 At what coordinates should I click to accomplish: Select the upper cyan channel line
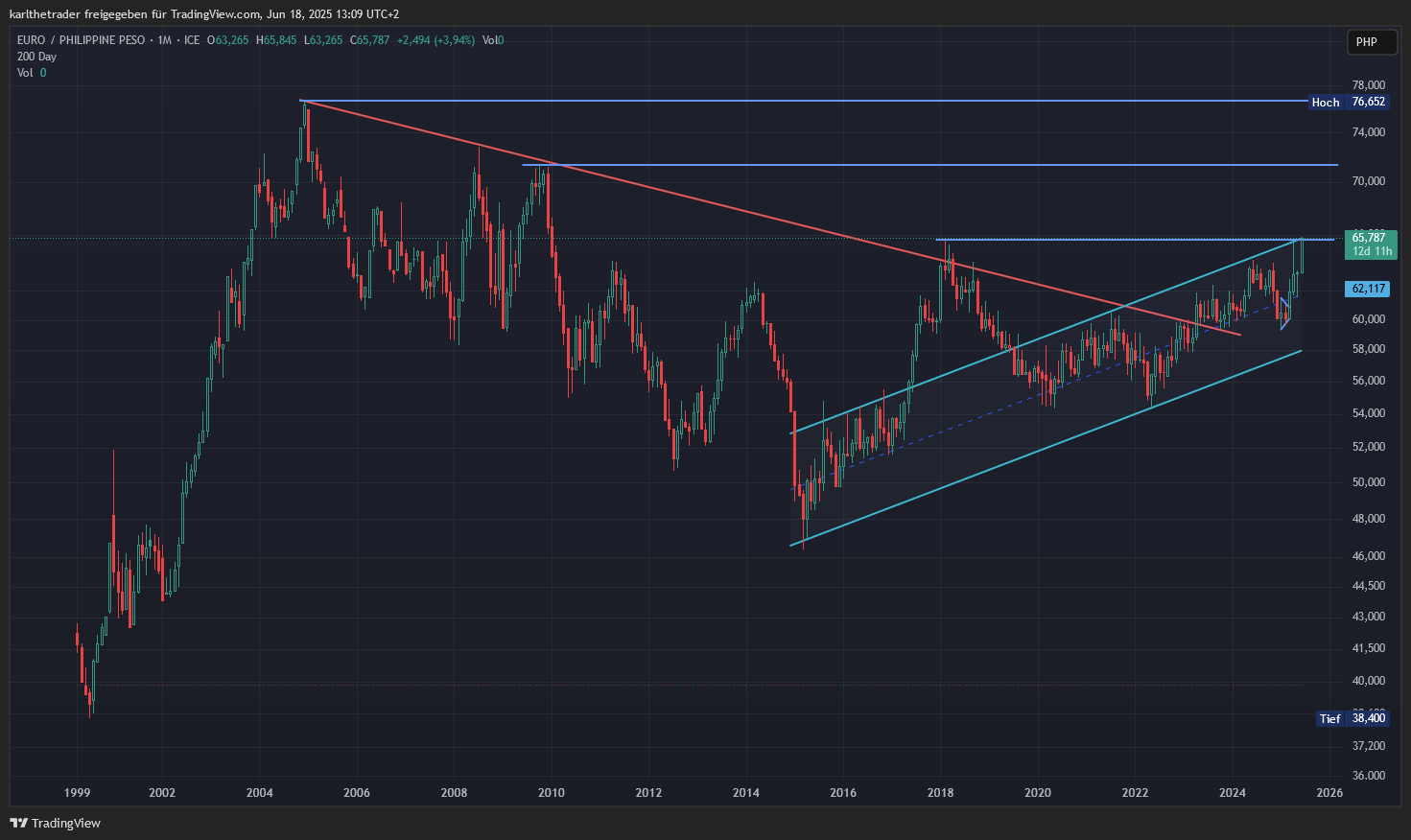(x=1046, y=336)
